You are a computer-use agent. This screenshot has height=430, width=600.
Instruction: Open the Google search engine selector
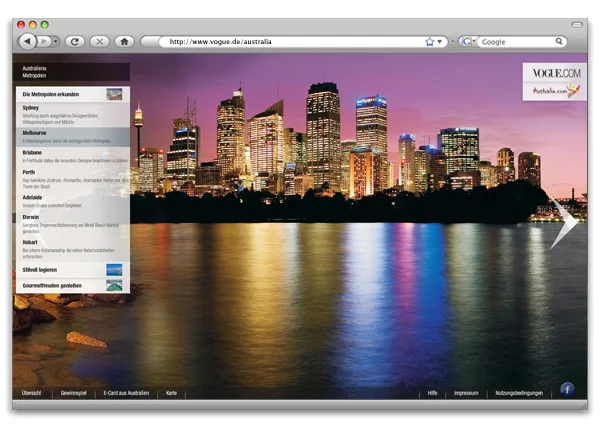[x=467, y=42]
